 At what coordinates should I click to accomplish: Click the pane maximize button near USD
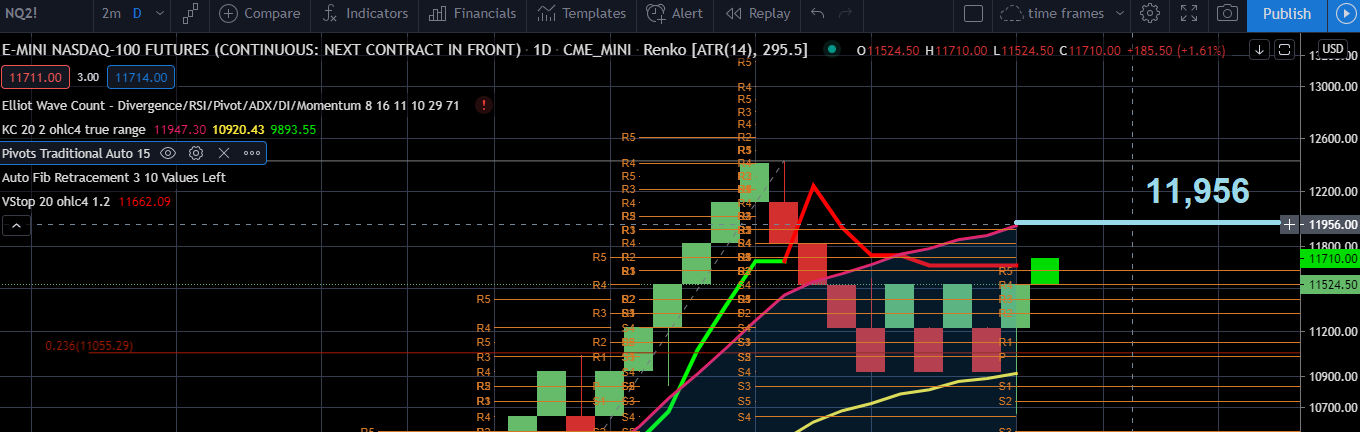(x=1285, y=48)
